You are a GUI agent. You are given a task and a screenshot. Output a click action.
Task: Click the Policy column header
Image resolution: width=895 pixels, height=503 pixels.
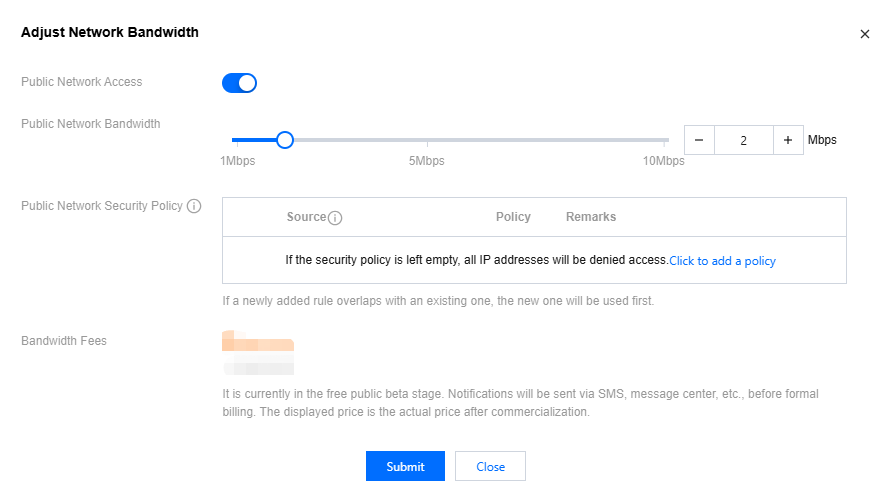point(513,217)
